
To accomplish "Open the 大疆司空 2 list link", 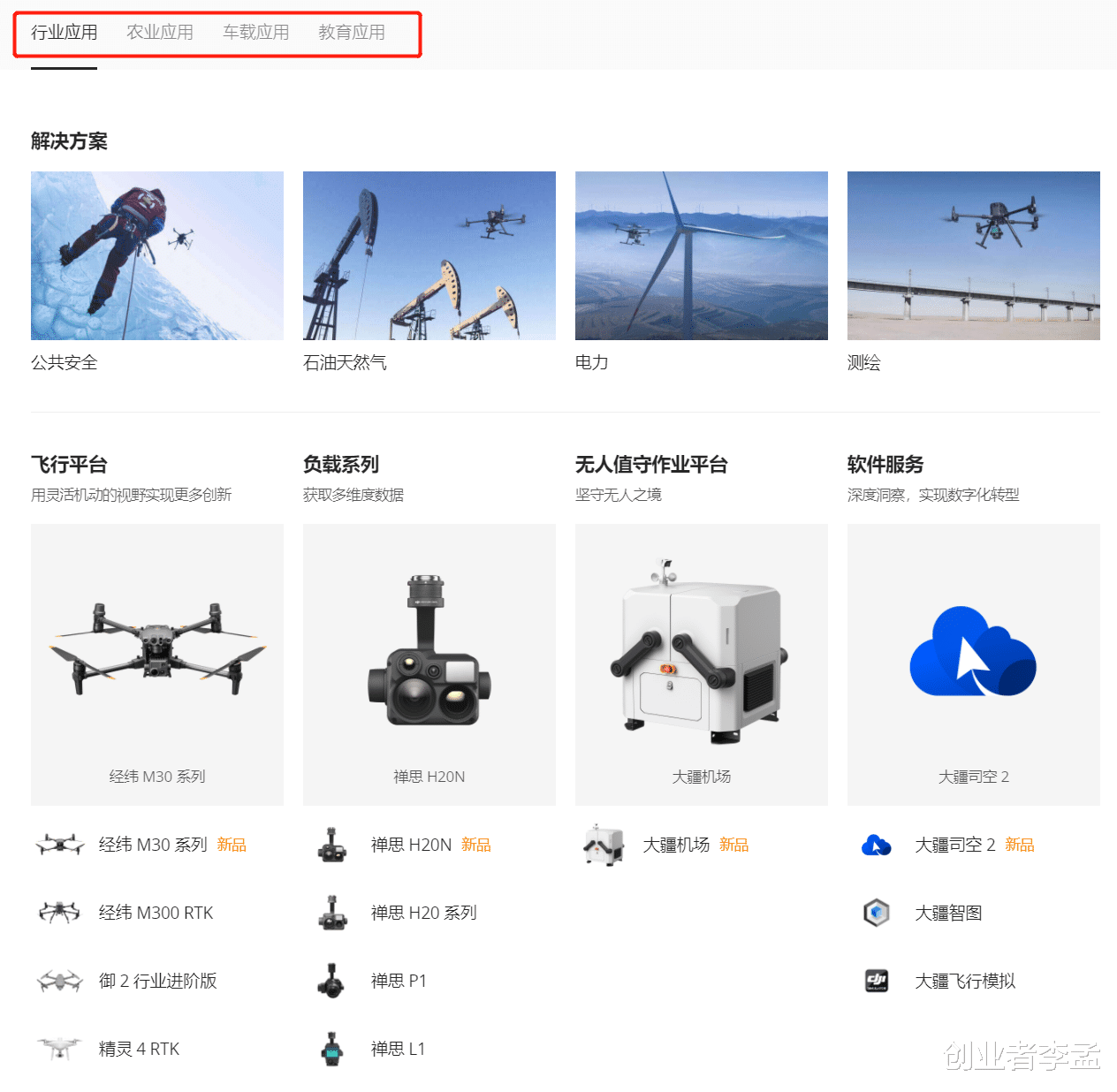I will pos(956,845).
